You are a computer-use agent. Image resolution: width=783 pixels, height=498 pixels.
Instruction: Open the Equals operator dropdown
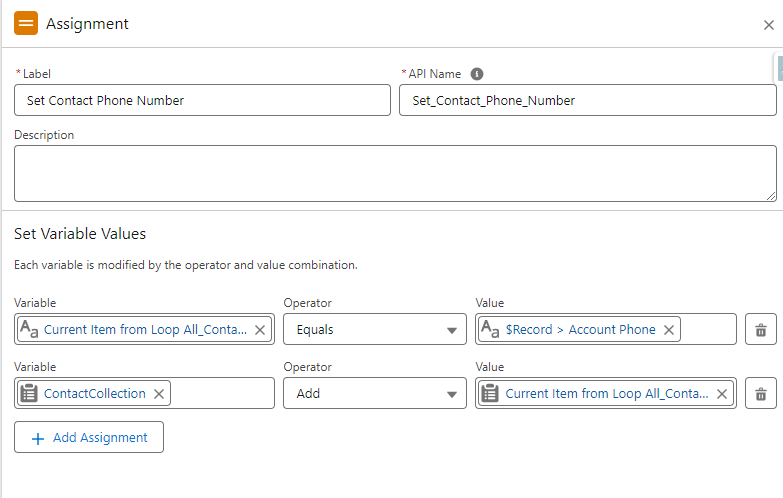(375, 330)
